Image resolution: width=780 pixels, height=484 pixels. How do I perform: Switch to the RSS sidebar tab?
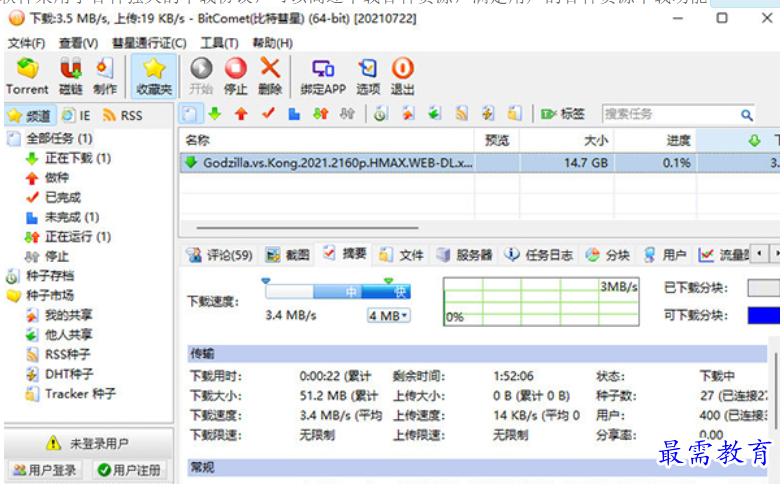122,115
